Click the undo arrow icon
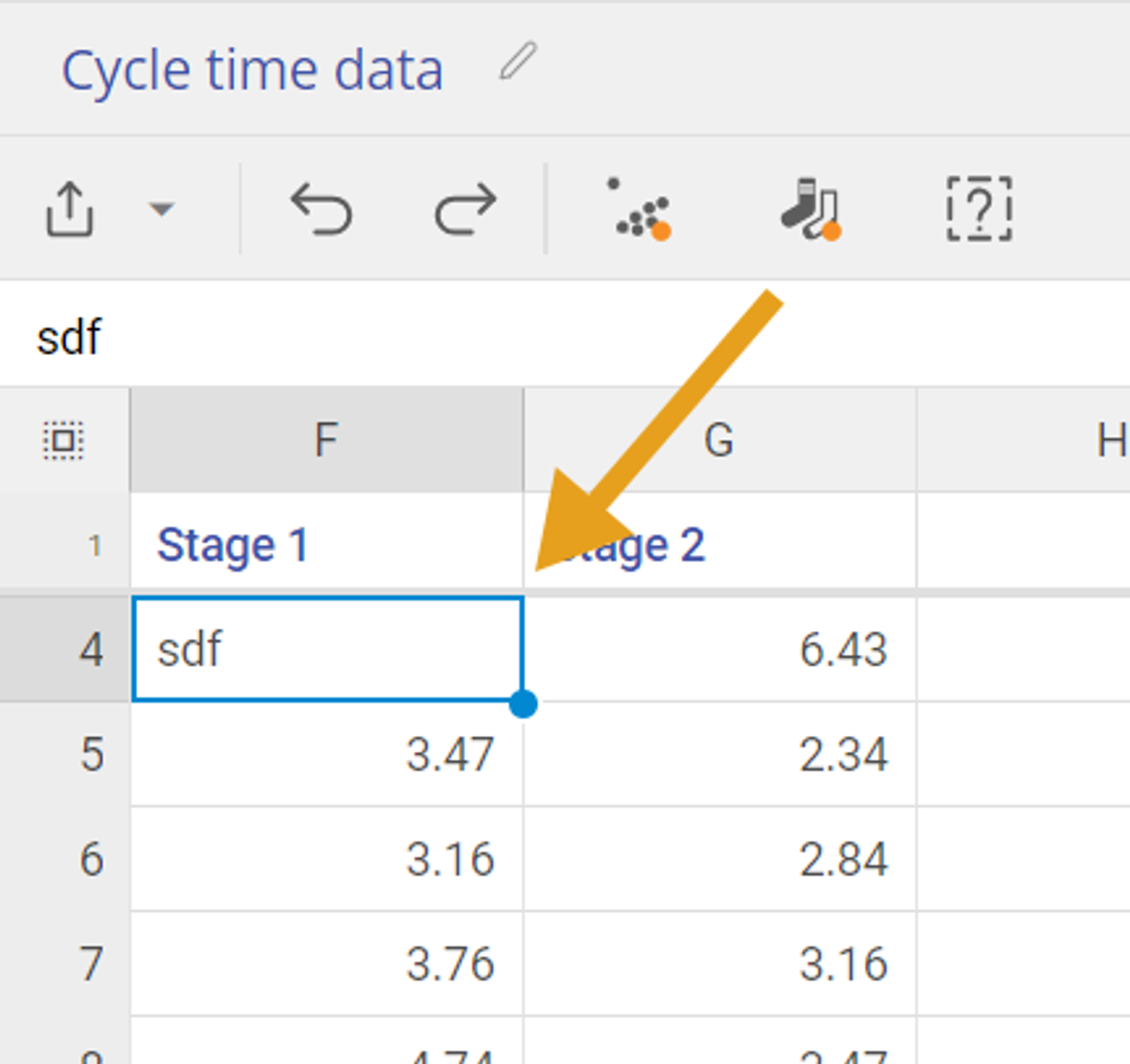The image size is (1130, 1064). tap(322, 209)
